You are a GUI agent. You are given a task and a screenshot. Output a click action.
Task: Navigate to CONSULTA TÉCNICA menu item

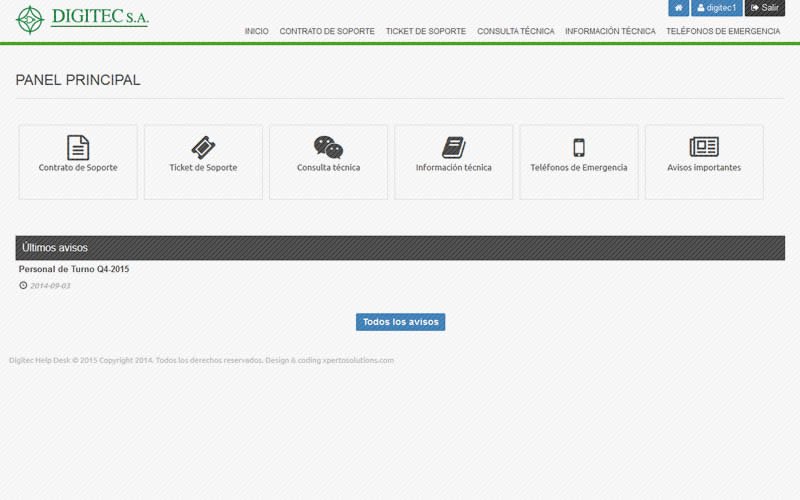515,32
